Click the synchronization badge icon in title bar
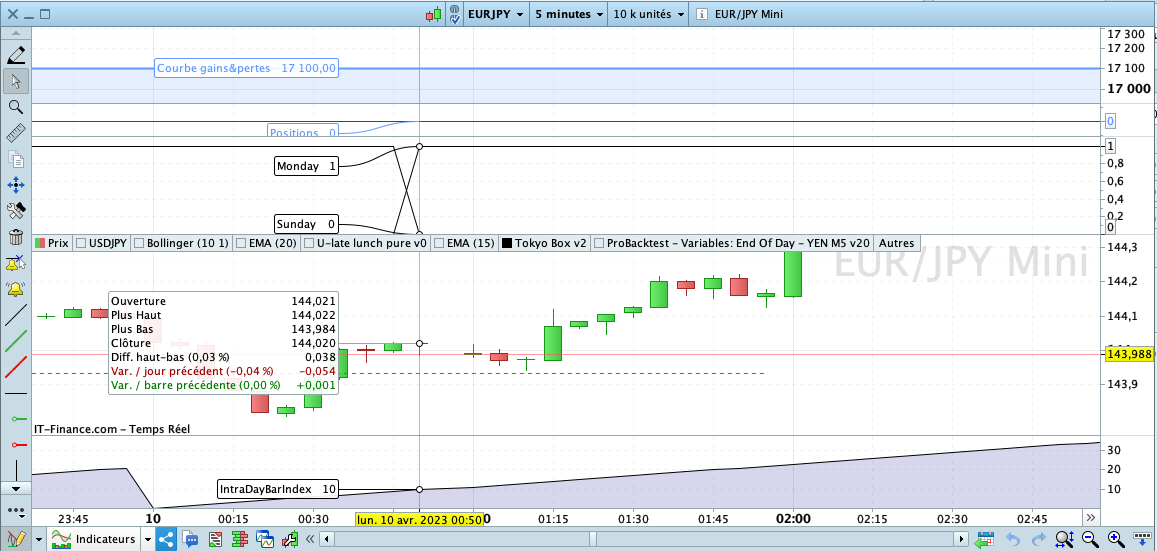Image resolution: width=1157 pixels, height=551 pixels. (455, 14)
